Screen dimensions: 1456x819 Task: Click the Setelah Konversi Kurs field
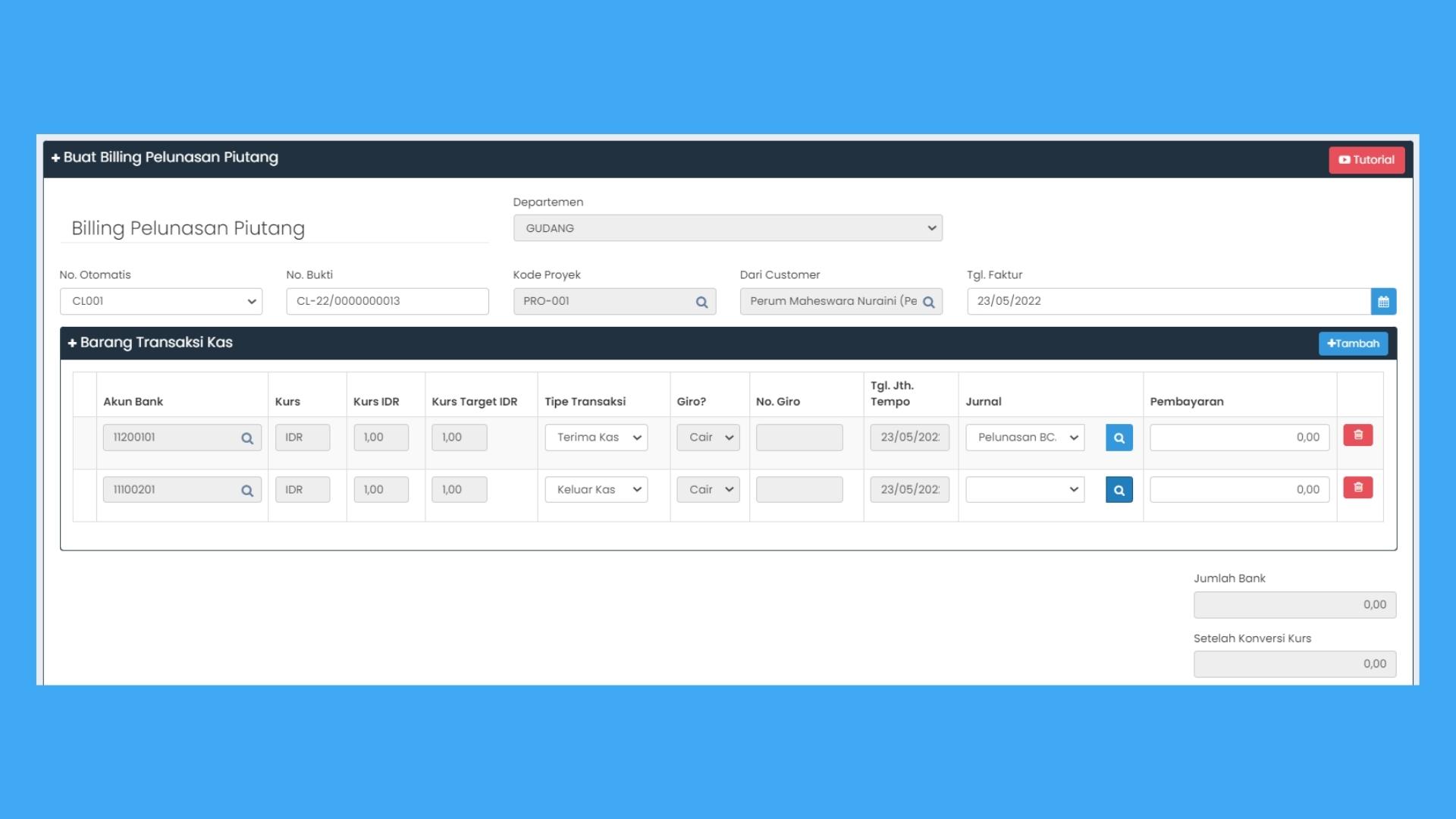[1294, 664]
